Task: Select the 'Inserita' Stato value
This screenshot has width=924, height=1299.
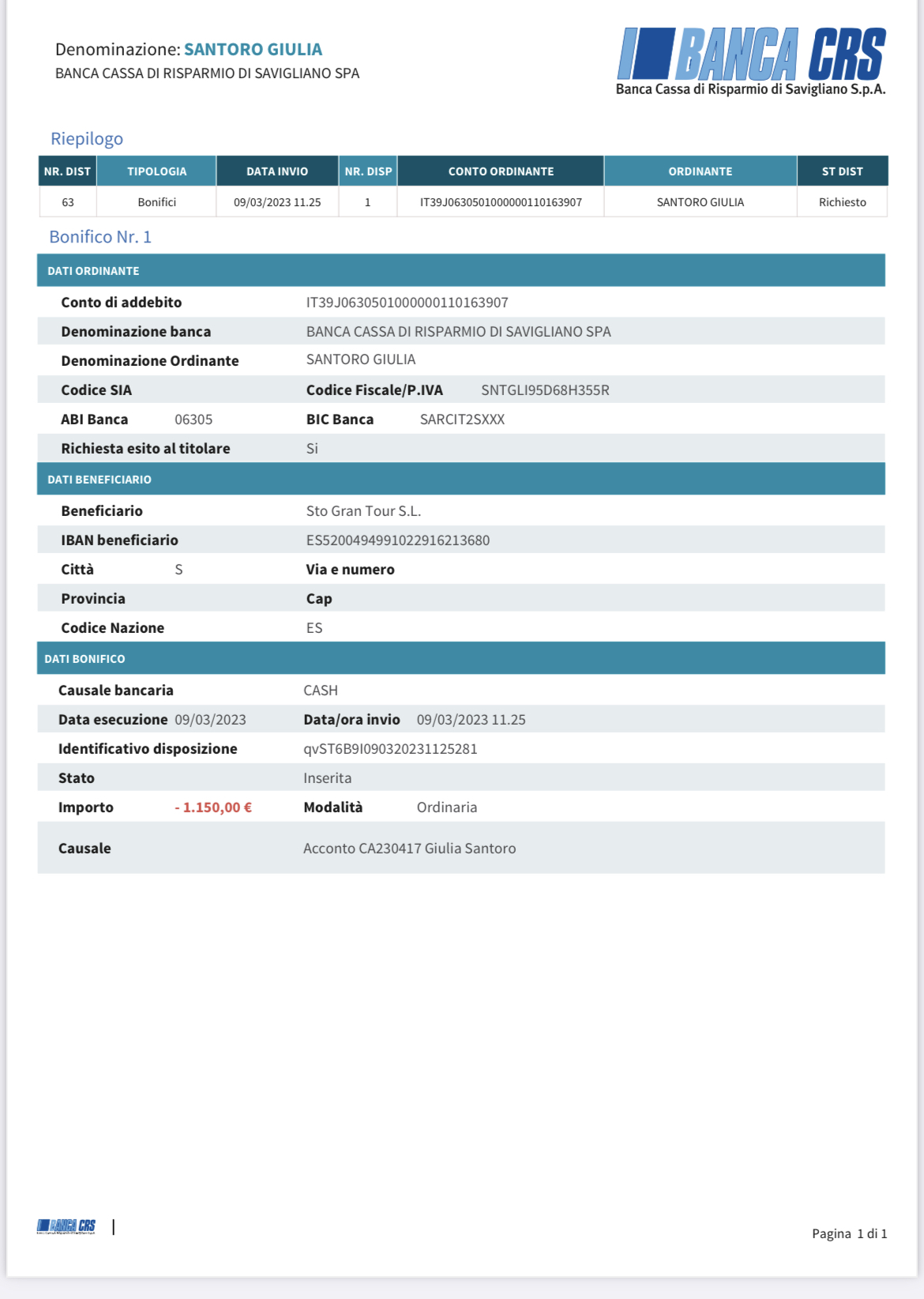Action: [328, 778]
